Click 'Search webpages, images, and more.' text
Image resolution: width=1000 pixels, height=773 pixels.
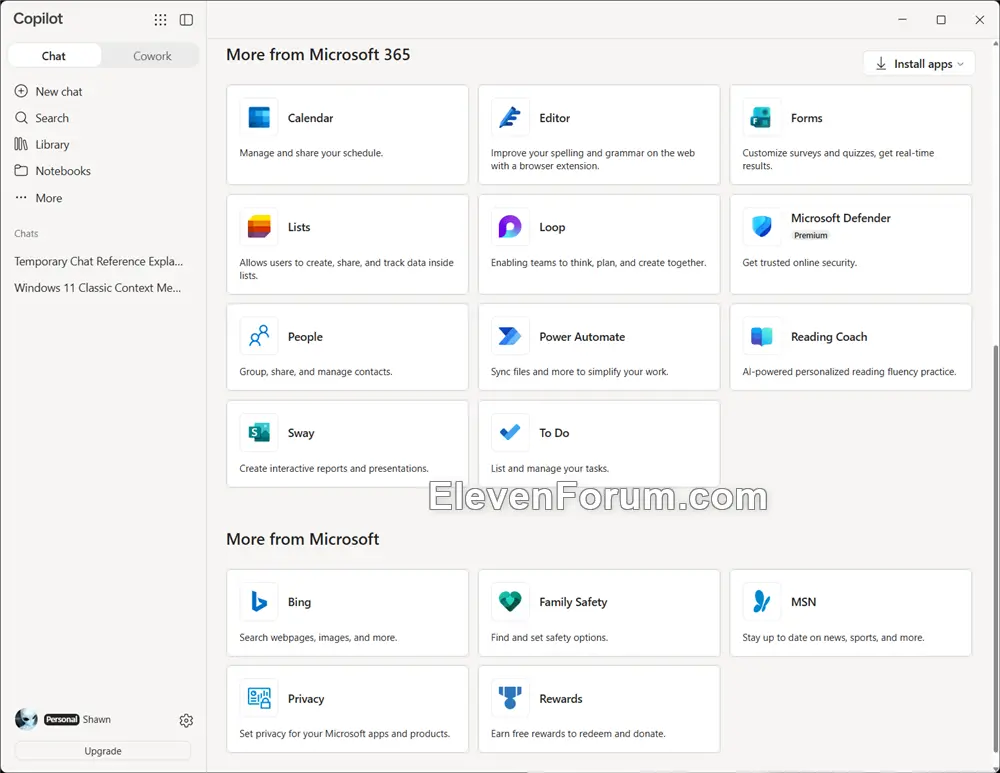pyautogui.click(x=318, y=637)
